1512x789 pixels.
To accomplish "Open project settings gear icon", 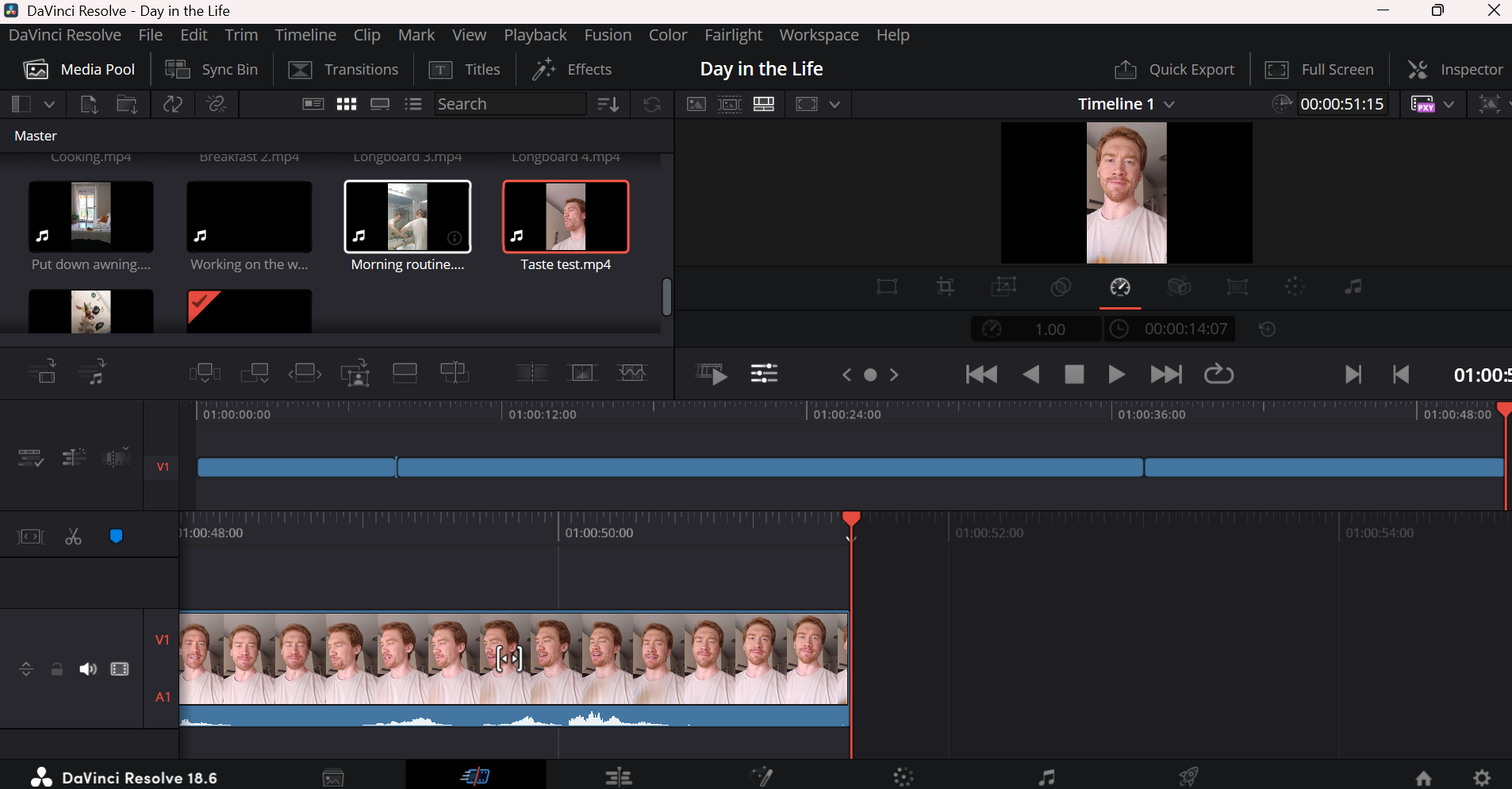I will [x=1482, y=778].
